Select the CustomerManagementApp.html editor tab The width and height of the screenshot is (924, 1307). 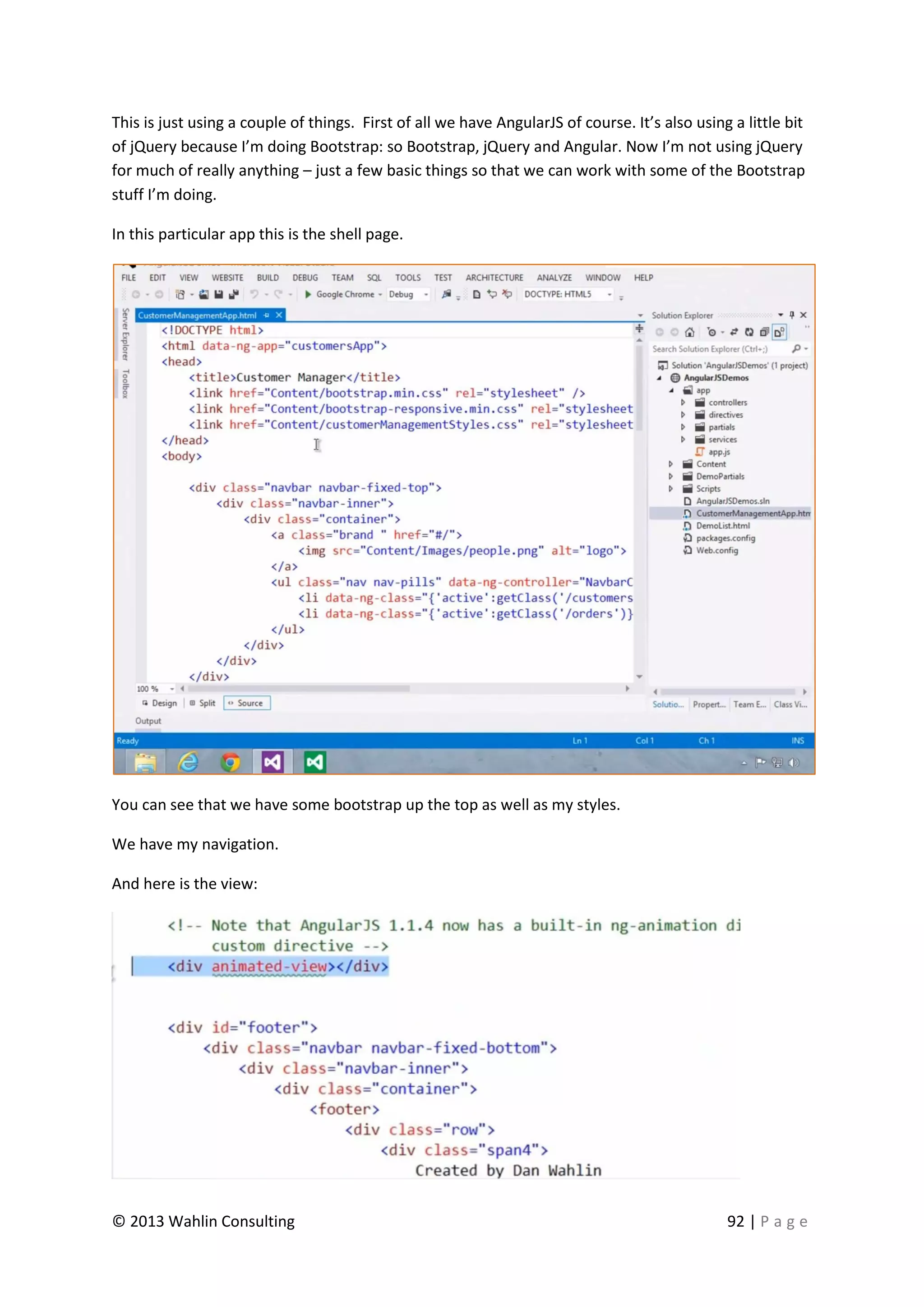pos(197,315)
